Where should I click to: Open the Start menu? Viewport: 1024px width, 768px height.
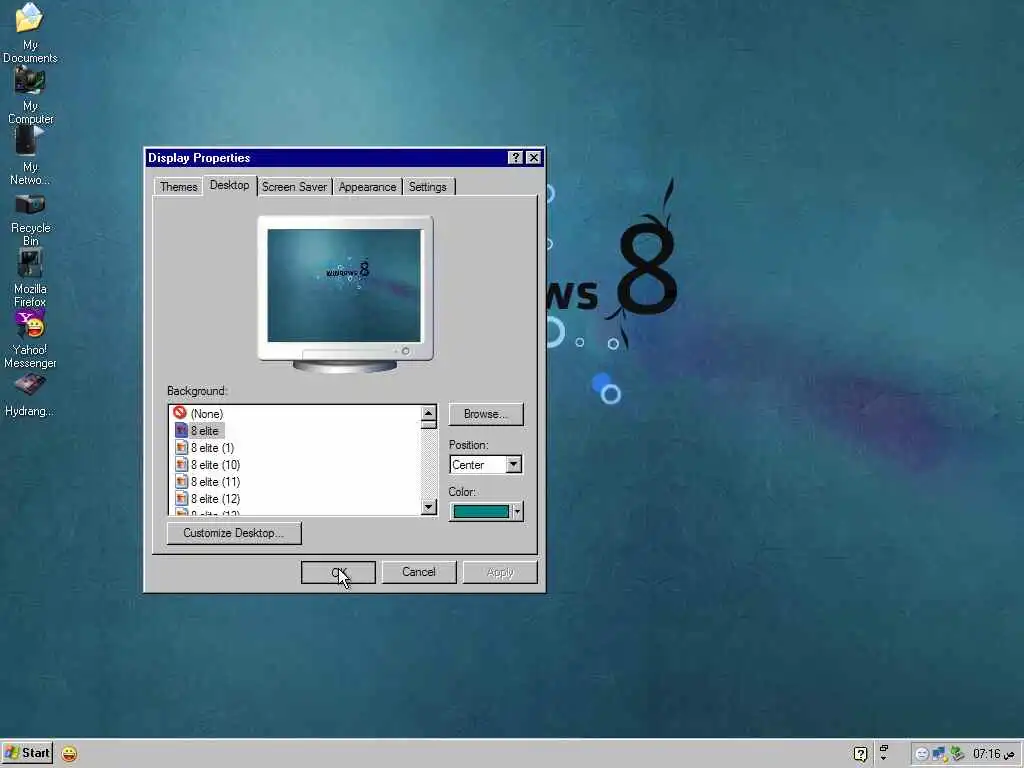click(27, 753)
